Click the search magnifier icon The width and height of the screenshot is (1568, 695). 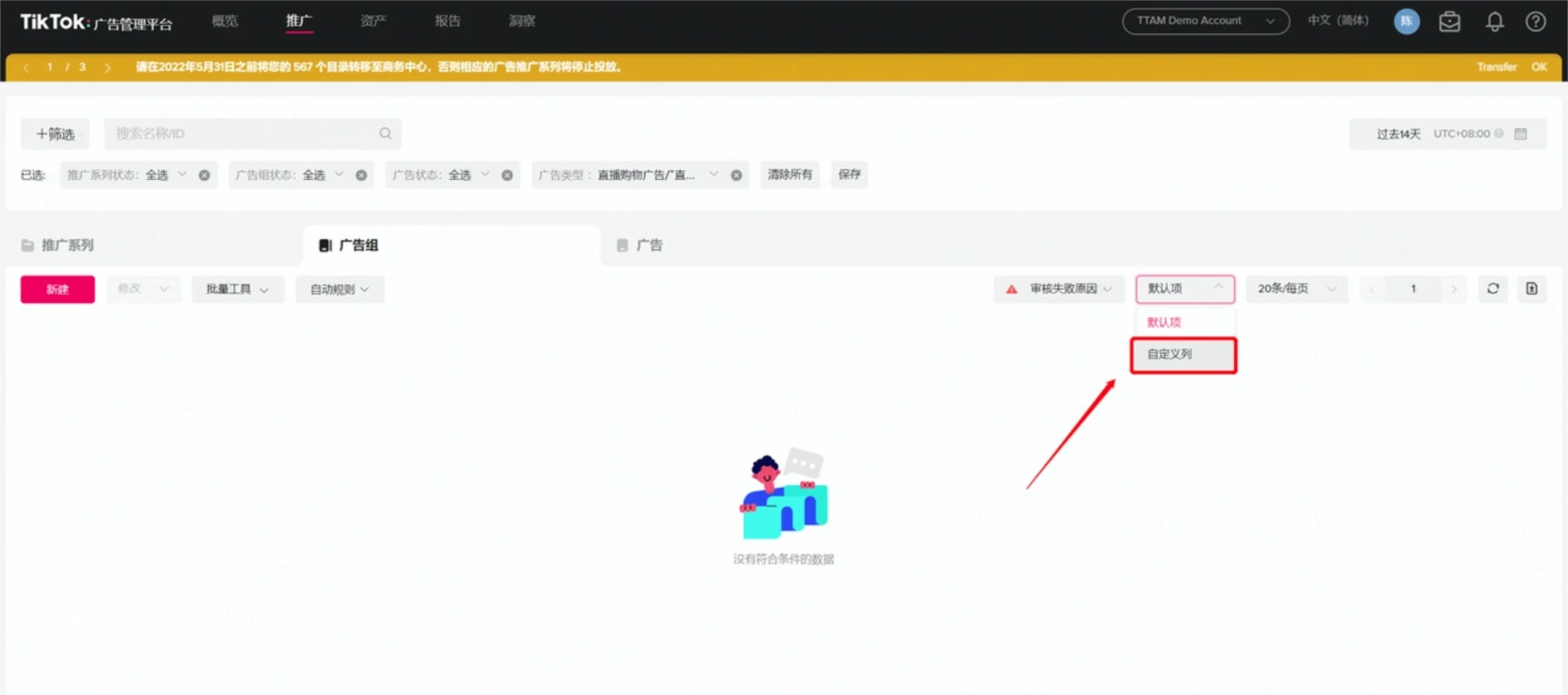(x=385, y=134)
